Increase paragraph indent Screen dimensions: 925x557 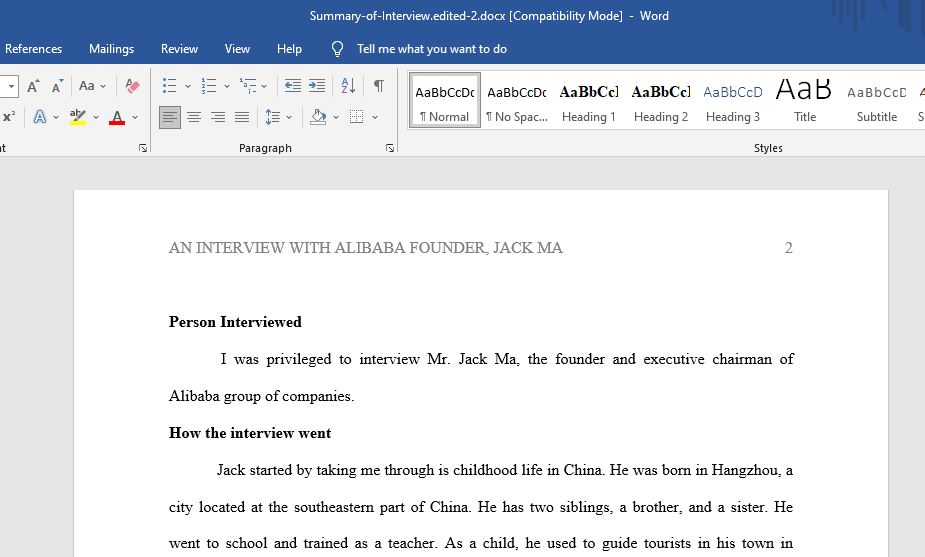click(x=317, y=86)
